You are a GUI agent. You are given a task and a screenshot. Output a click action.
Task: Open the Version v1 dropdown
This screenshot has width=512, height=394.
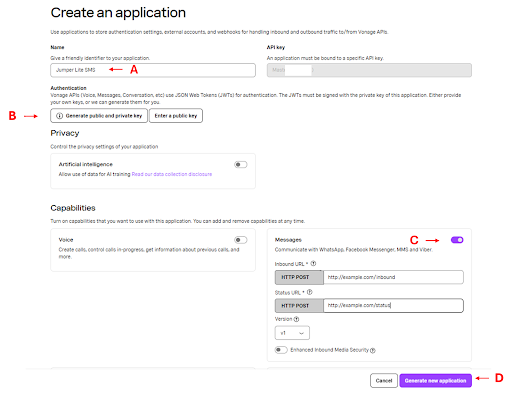(292, 333)
